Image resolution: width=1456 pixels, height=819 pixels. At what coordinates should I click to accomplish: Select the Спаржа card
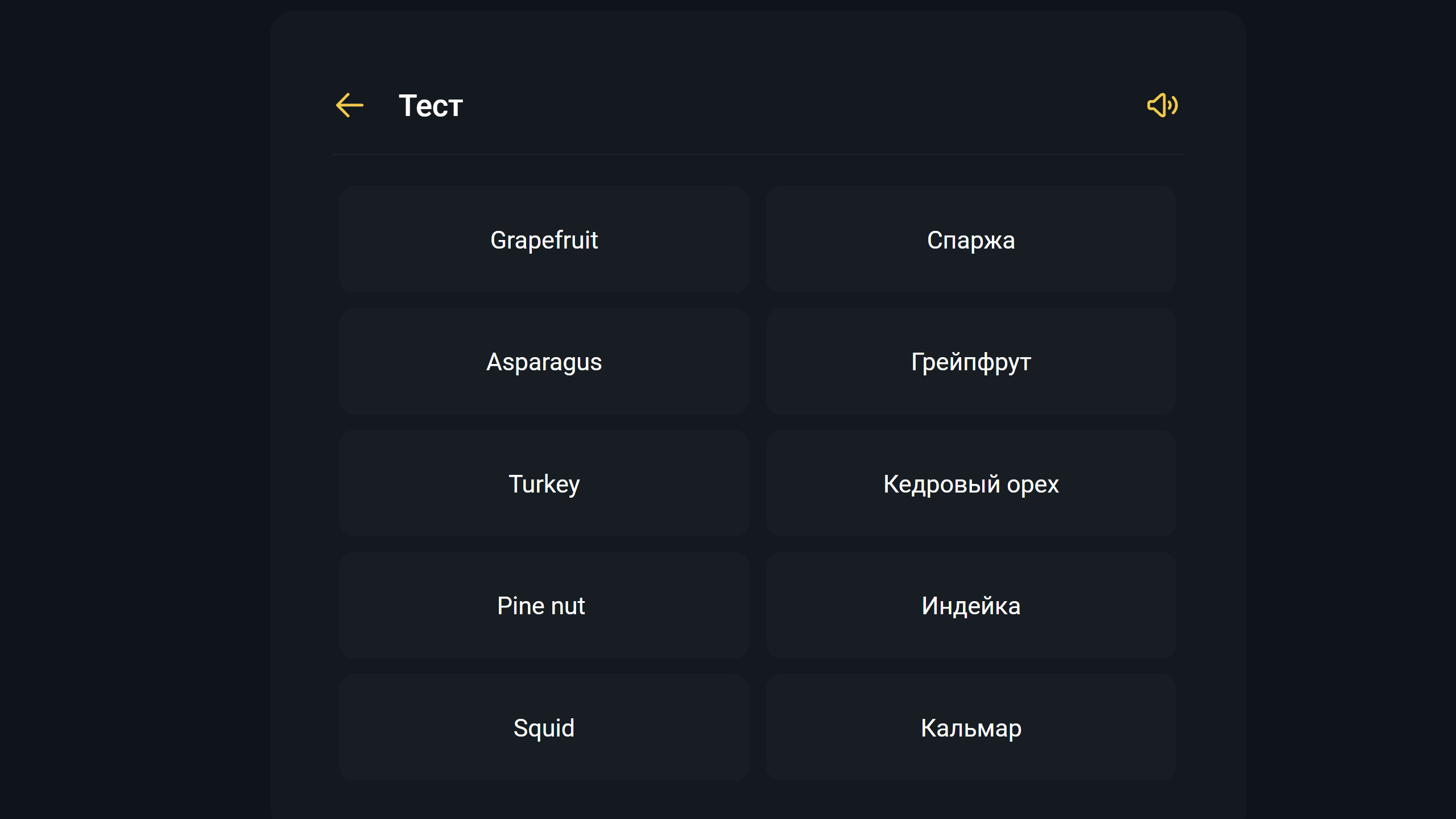[970, 239]
